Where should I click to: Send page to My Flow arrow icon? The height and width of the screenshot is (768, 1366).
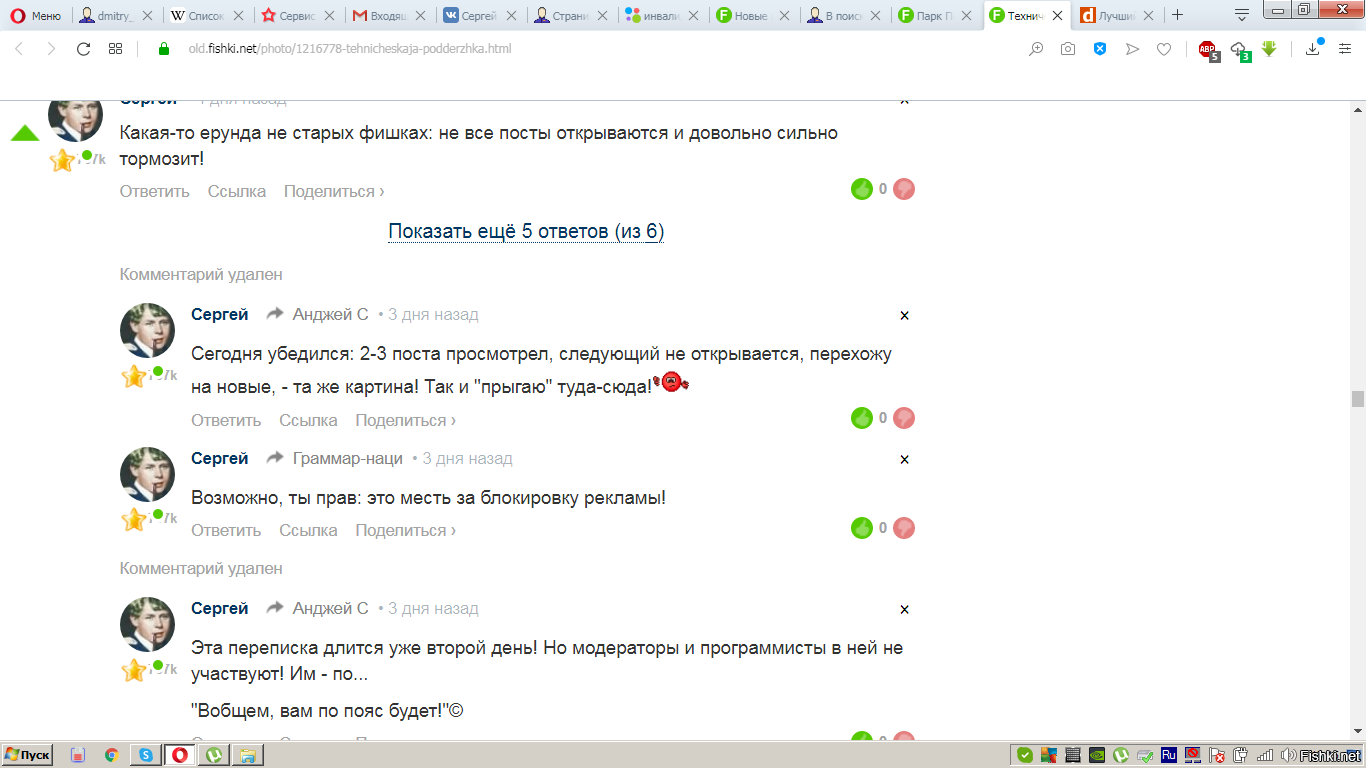(1132, 49)
